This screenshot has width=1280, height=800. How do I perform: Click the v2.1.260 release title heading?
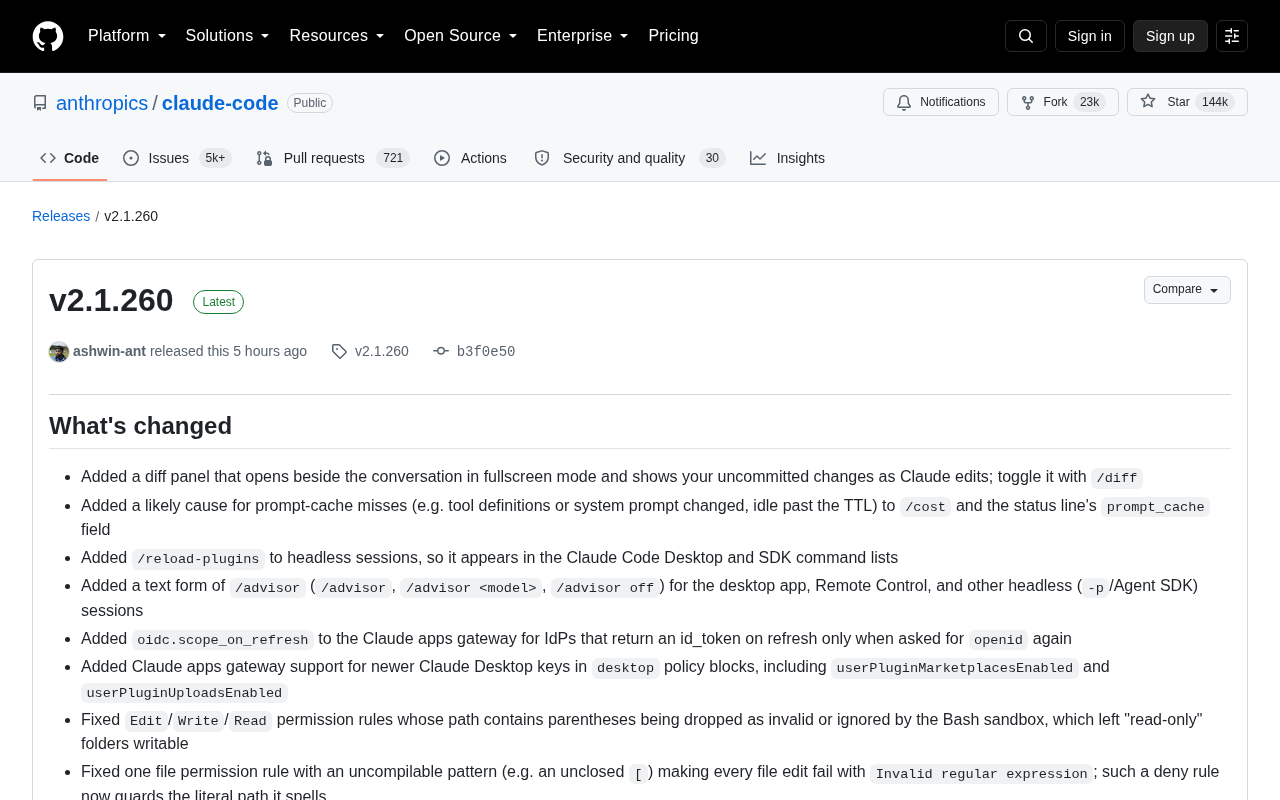[x=111, y=300]
